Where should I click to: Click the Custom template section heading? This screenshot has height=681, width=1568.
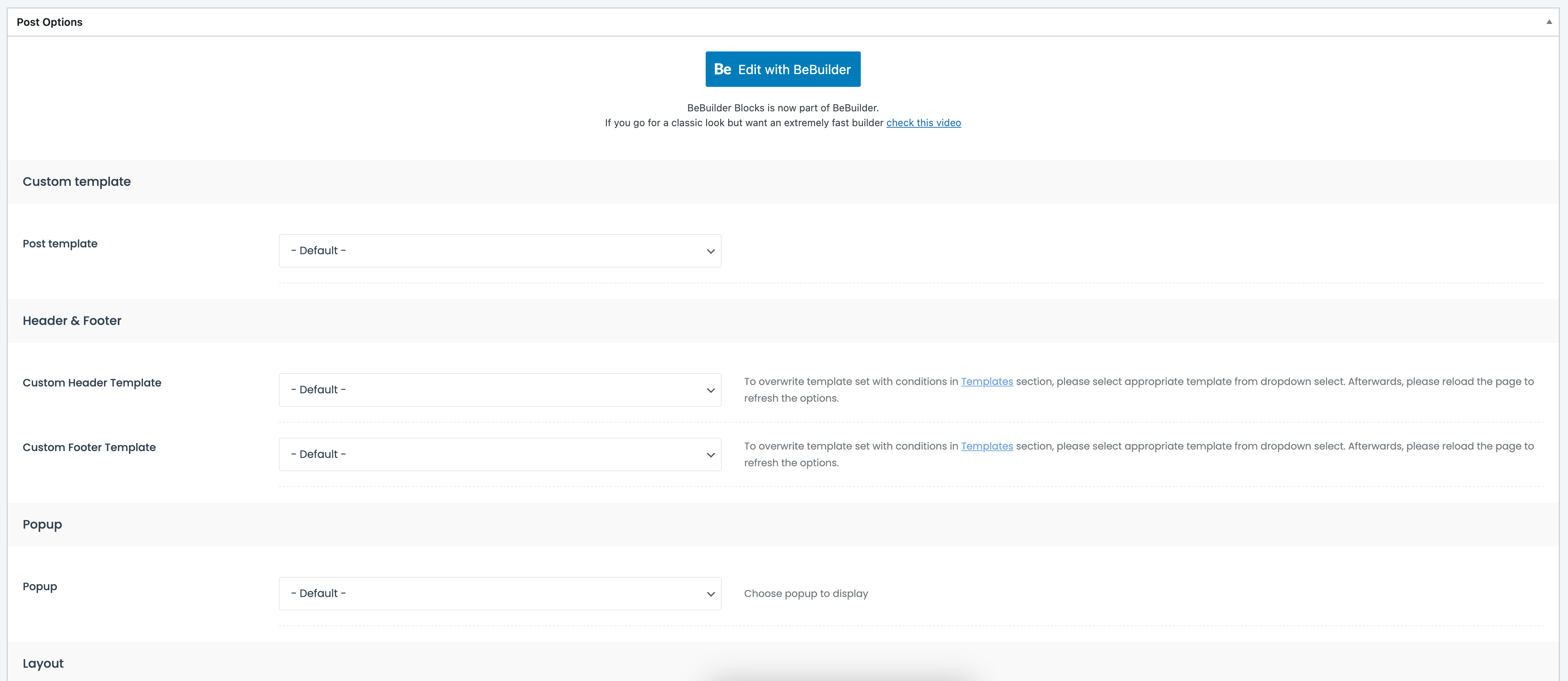tap(77, 181)
